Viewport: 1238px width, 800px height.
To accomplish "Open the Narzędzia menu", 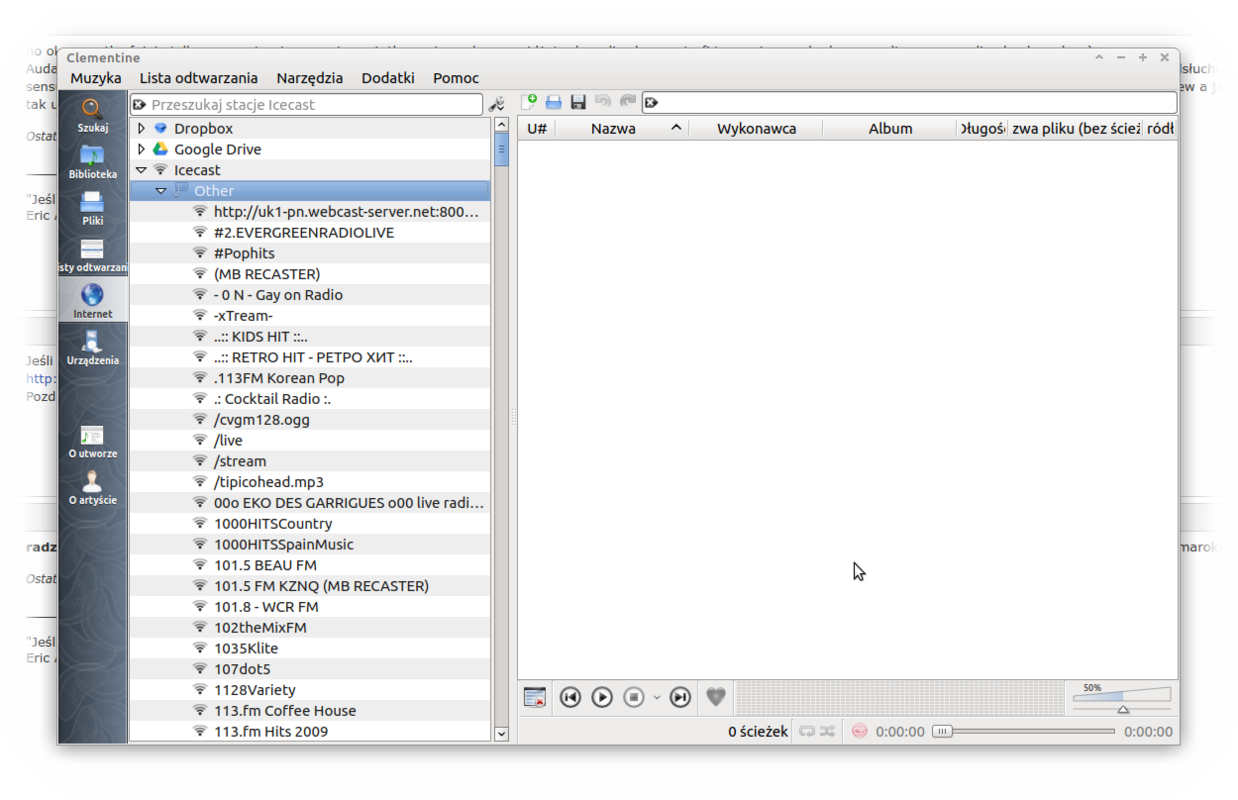I will [310, 78].
